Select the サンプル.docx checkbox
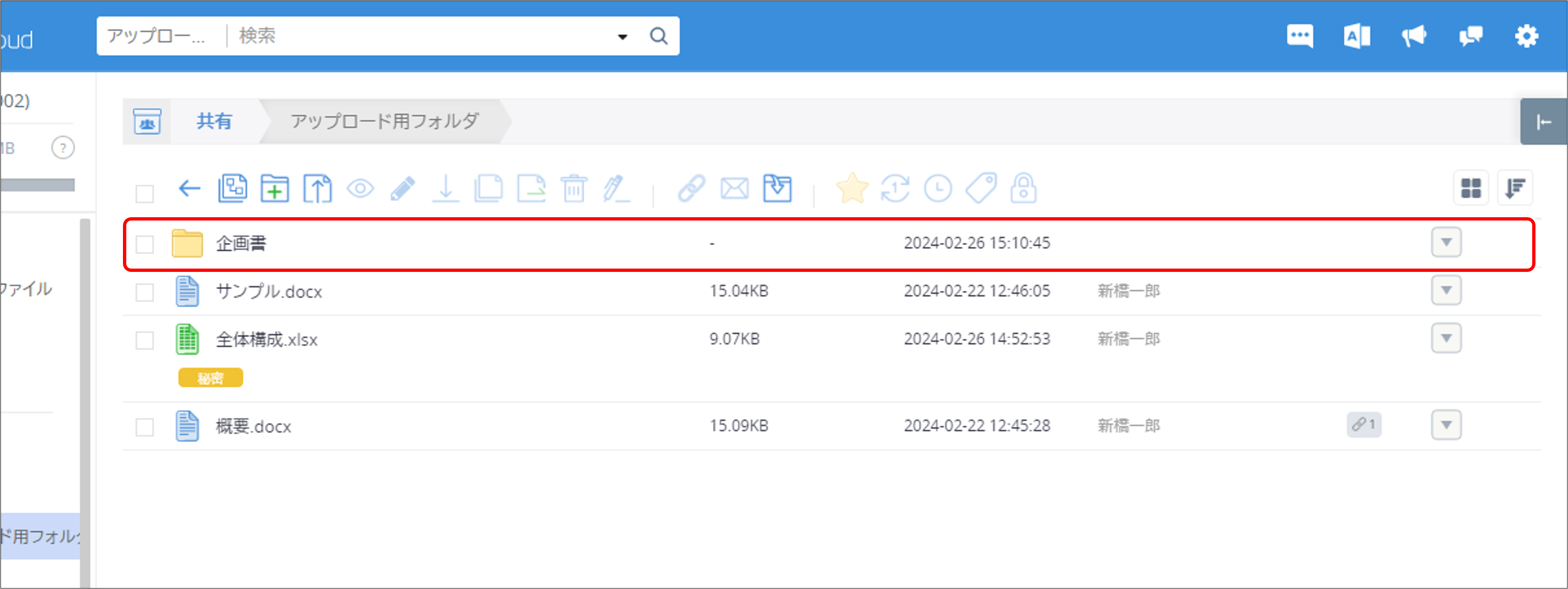Image resolution: width=1568 pixels, height=589 pixels. pyautogui.click(x=145, y=292)
